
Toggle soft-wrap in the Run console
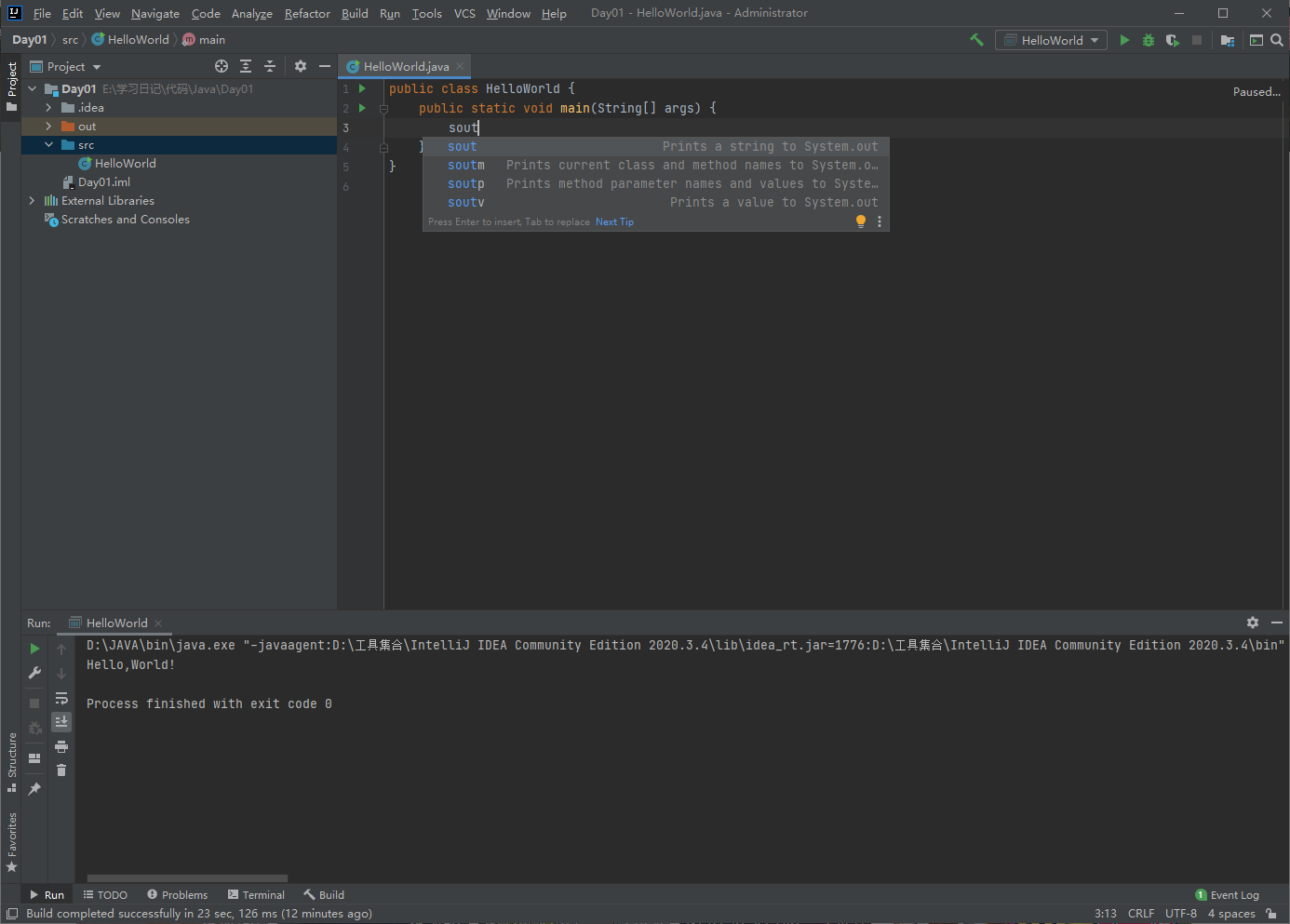click(61, 698)
